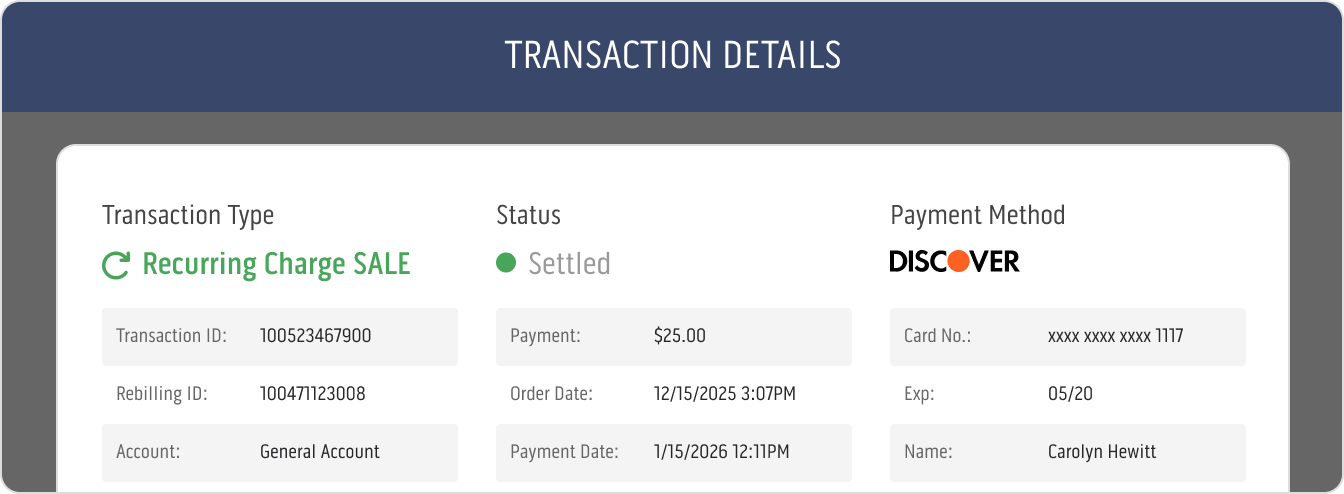Click the General Account value
Screen dimensions: 1344x494
tap(319, 452)
